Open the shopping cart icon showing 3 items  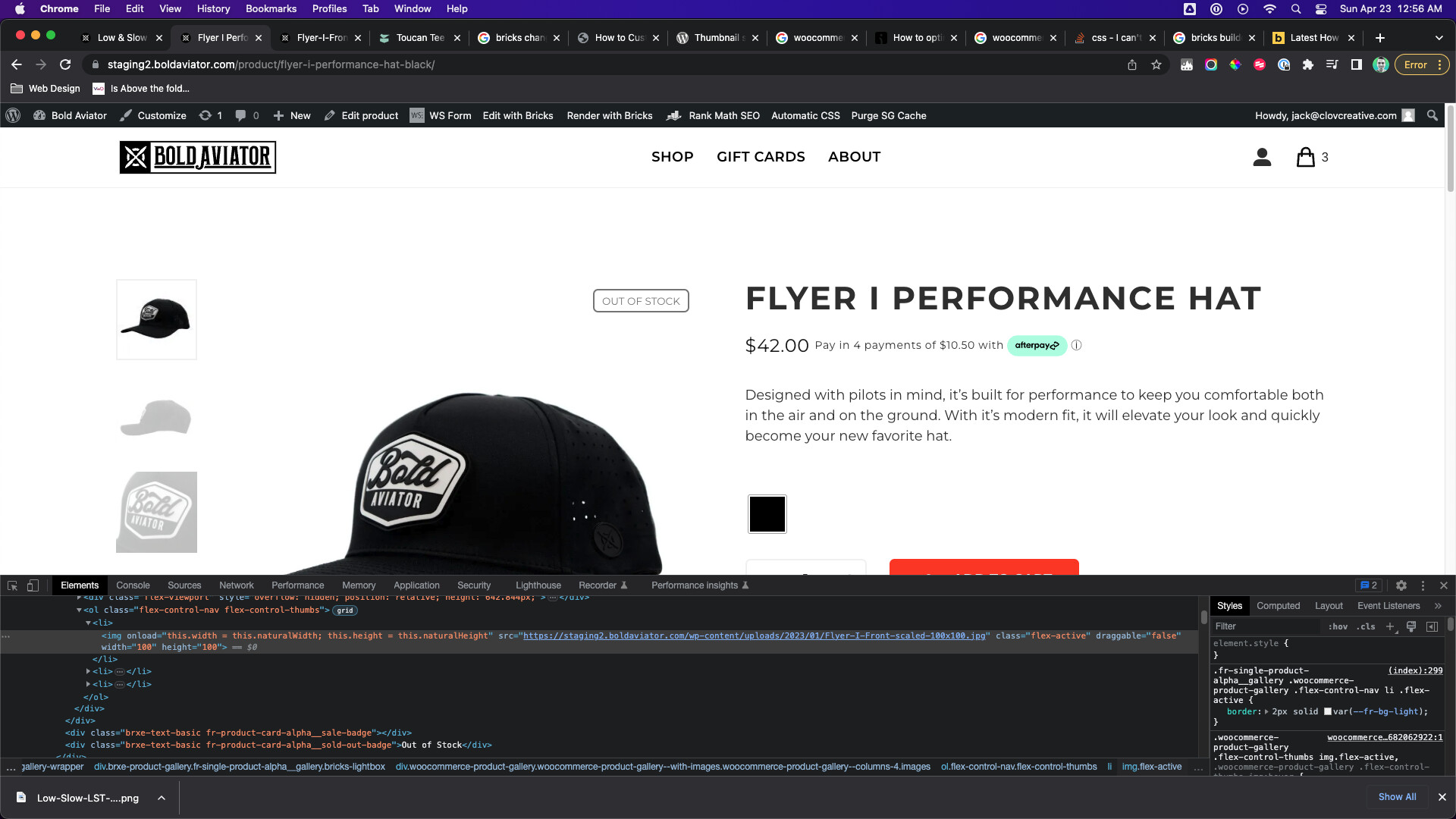(x=1306, y=157)
